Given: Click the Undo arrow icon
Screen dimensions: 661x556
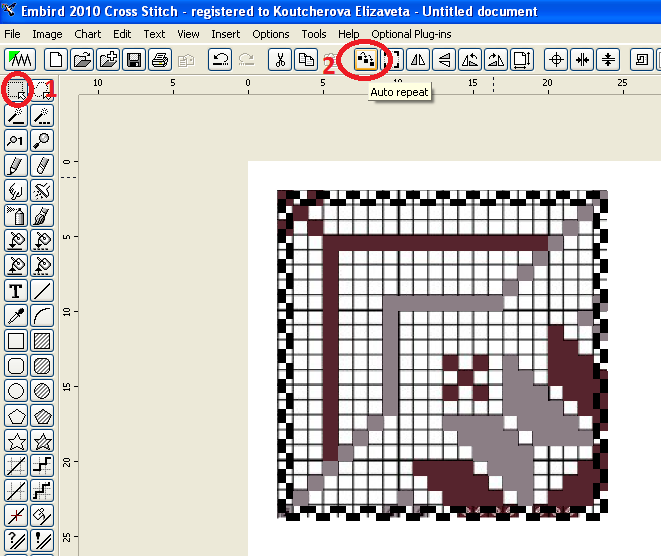Looking at the screenshot, I should coord(220,60).
